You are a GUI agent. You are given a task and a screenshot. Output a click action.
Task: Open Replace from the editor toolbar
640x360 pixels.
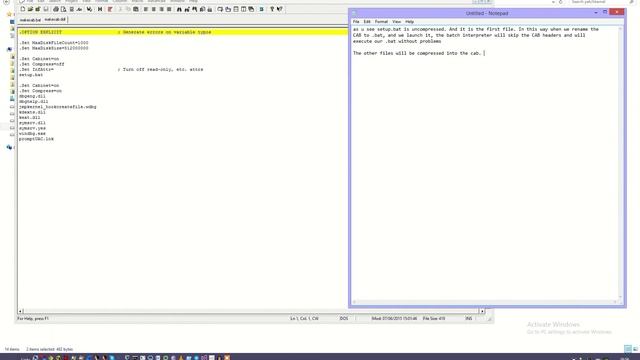click(187, 9)
